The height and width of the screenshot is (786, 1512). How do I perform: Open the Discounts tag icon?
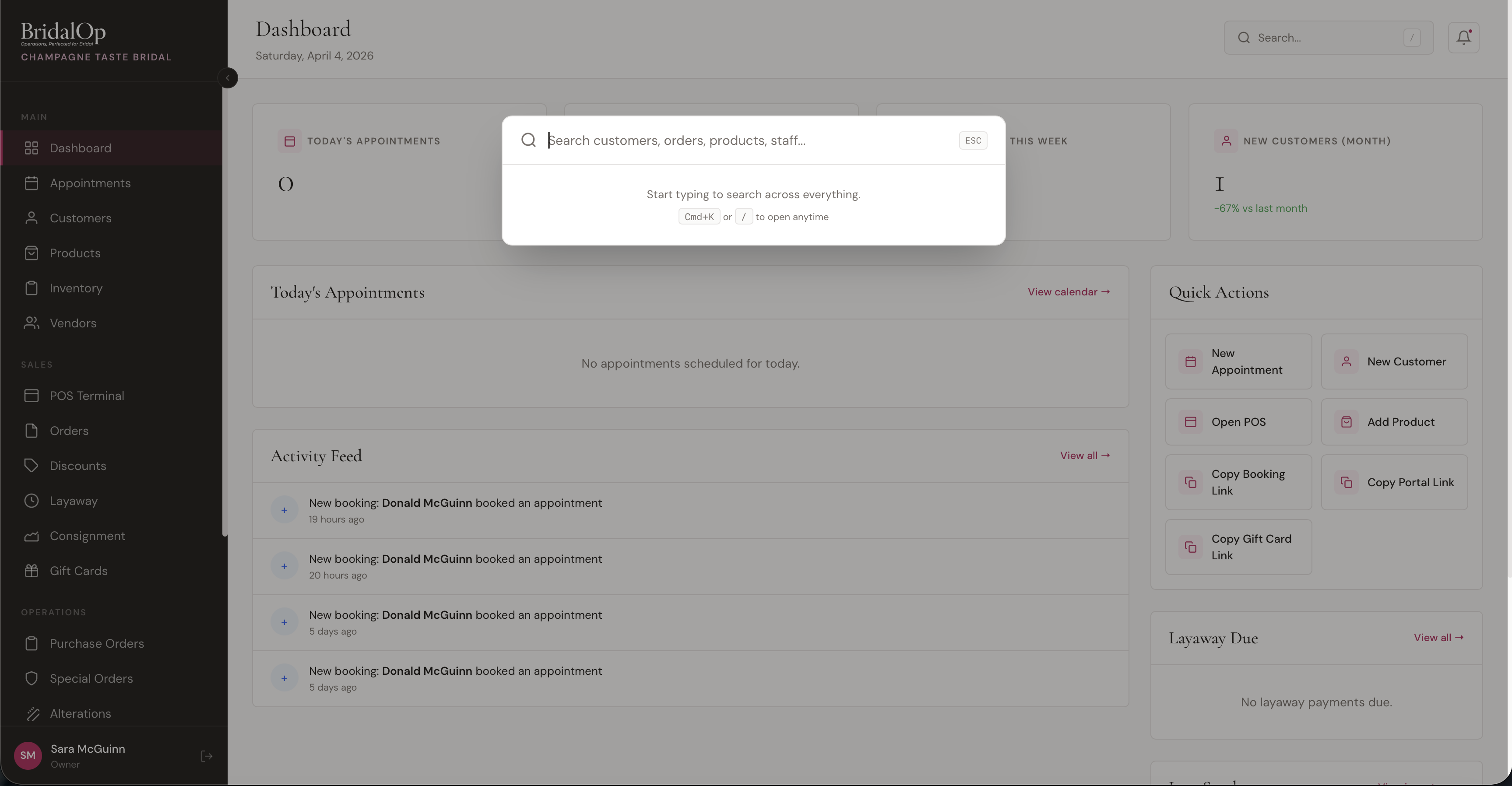(32, 466)
